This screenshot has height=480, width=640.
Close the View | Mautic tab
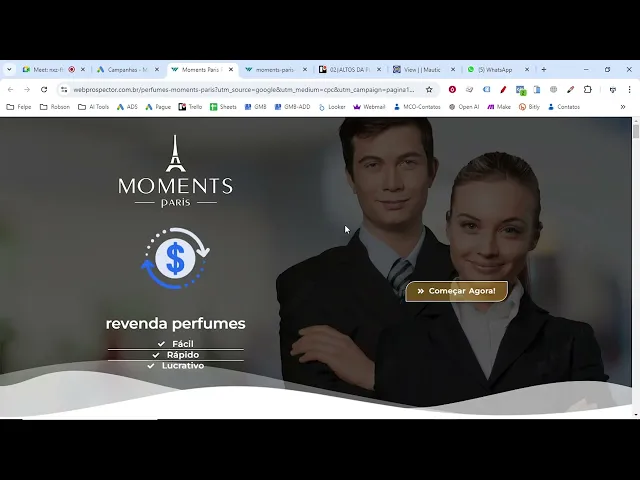click(x=453, y=70)
